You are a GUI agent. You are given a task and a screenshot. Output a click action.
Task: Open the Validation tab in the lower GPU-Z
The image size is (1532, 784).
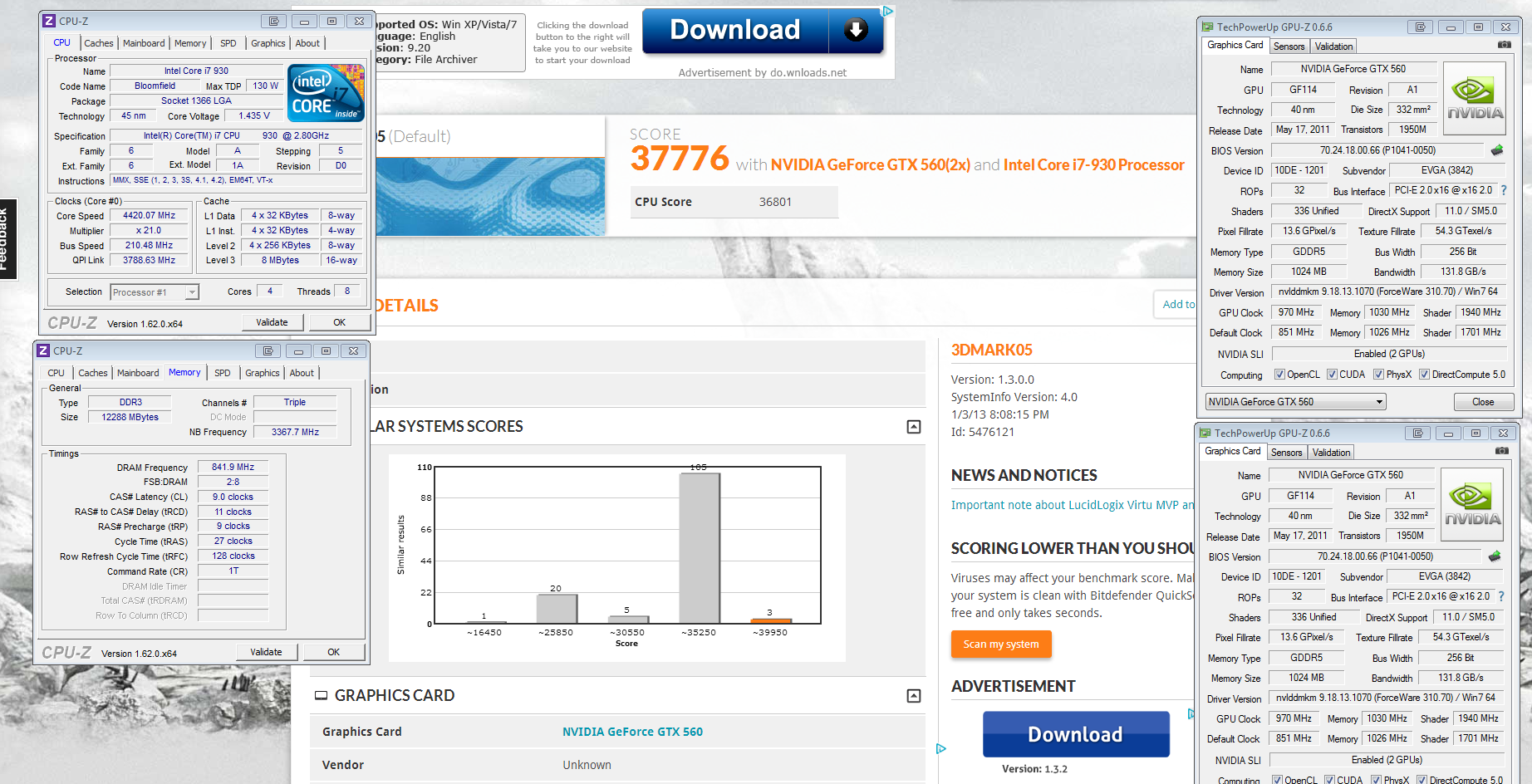(x=1331, y=453)
